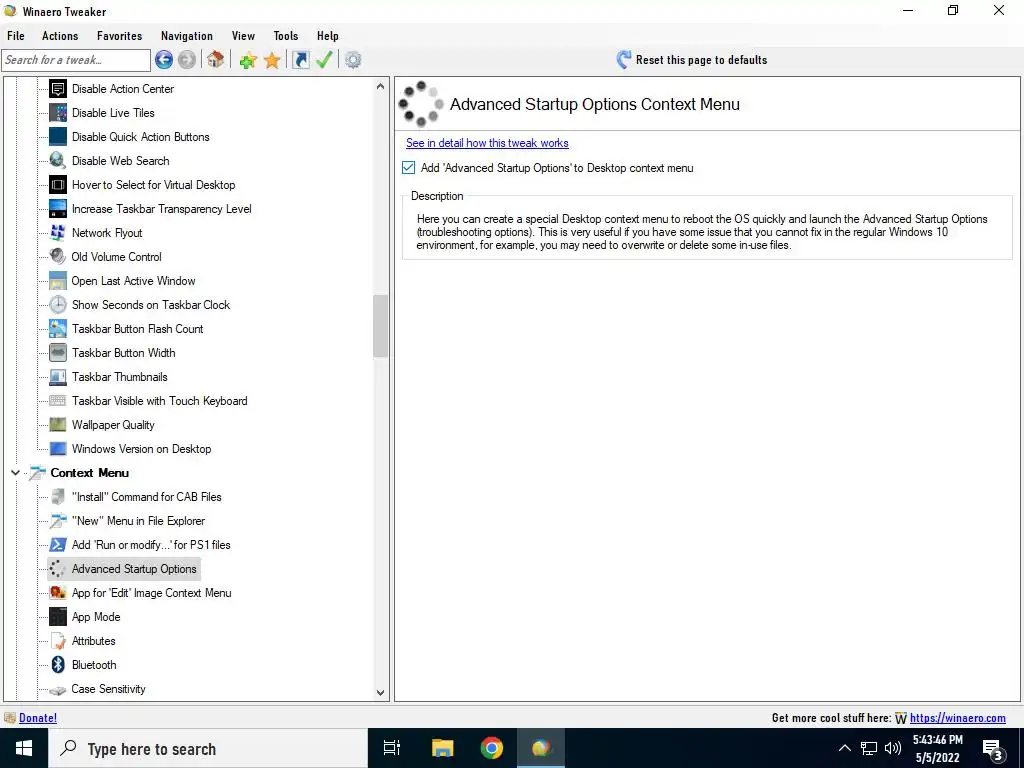This screenshot has width=1024, height=768.
Task: Open the Favorites menu
Action: (x=120, y=36)
